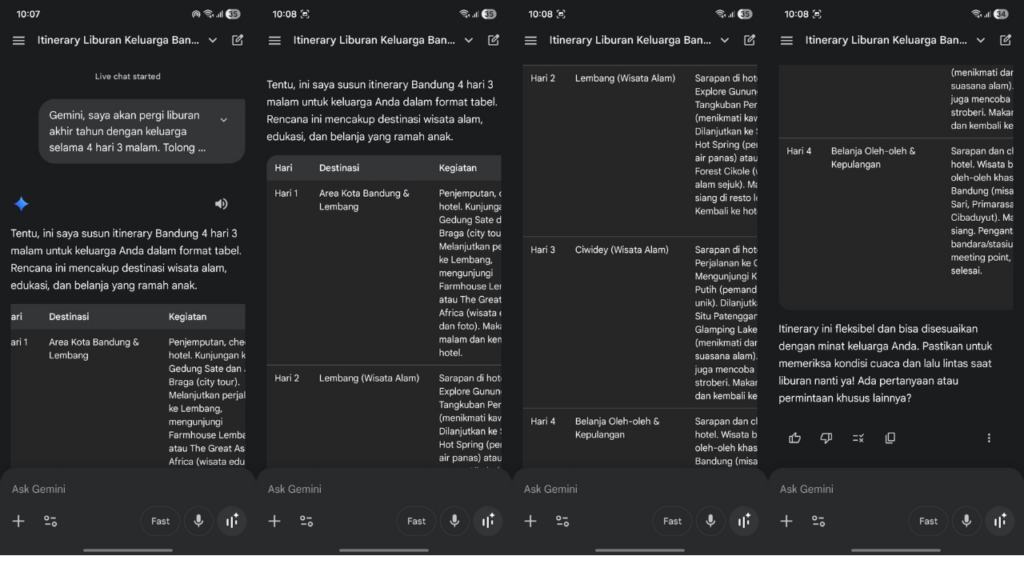Expand the collapsed user prompt bubble chevron
The width and height of the screenshot is (1024, 576).
click(223, 119)
